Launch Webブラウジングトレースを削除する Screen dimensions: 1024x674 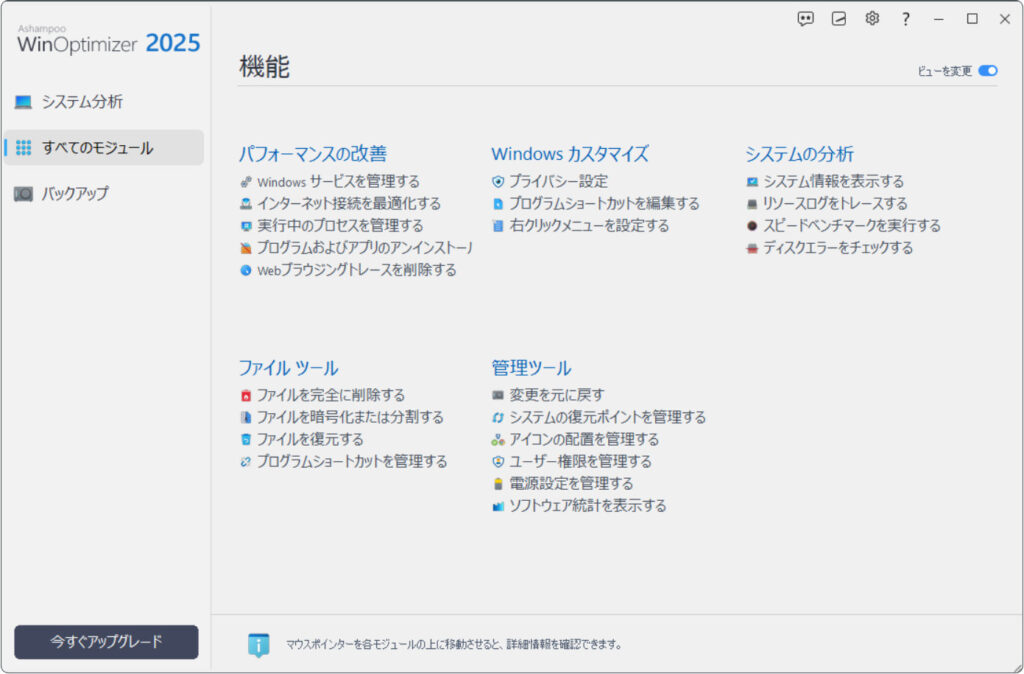pos(357,270)
